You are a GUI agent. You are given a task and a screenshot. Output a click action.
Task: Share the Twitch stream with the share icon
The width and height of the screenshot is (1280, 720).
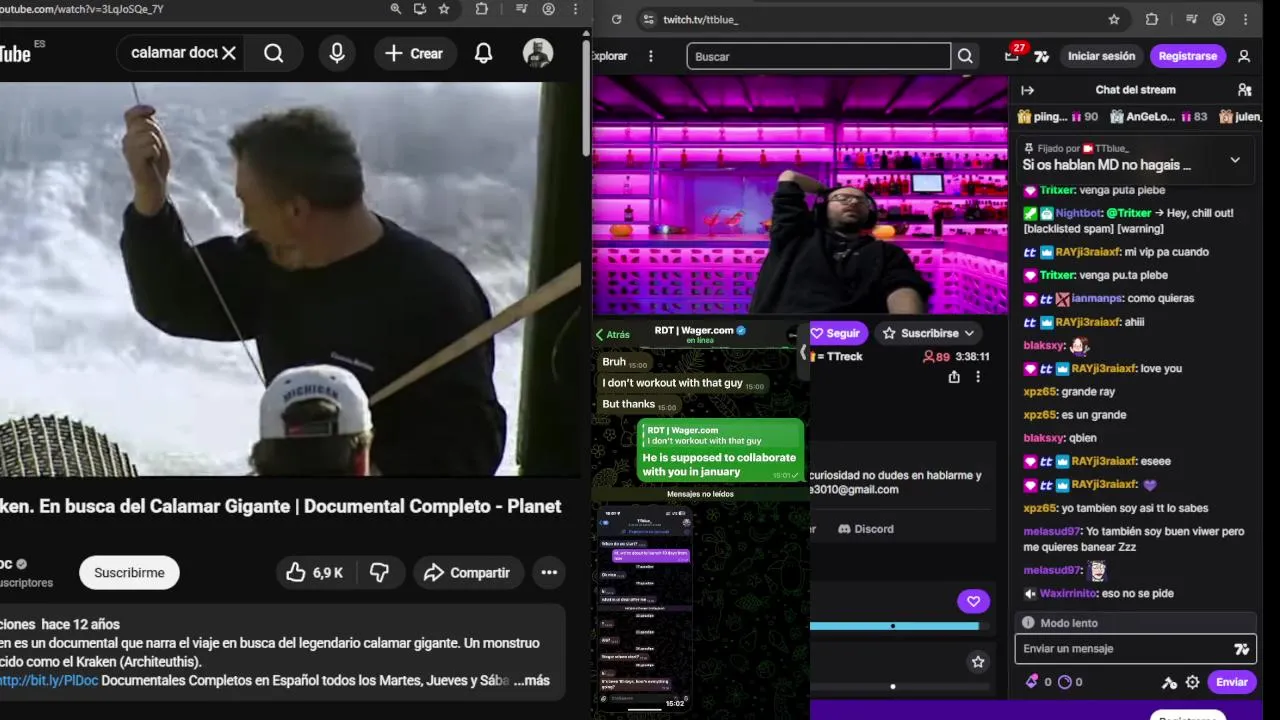pyautogui.click(x=954, y=377)
